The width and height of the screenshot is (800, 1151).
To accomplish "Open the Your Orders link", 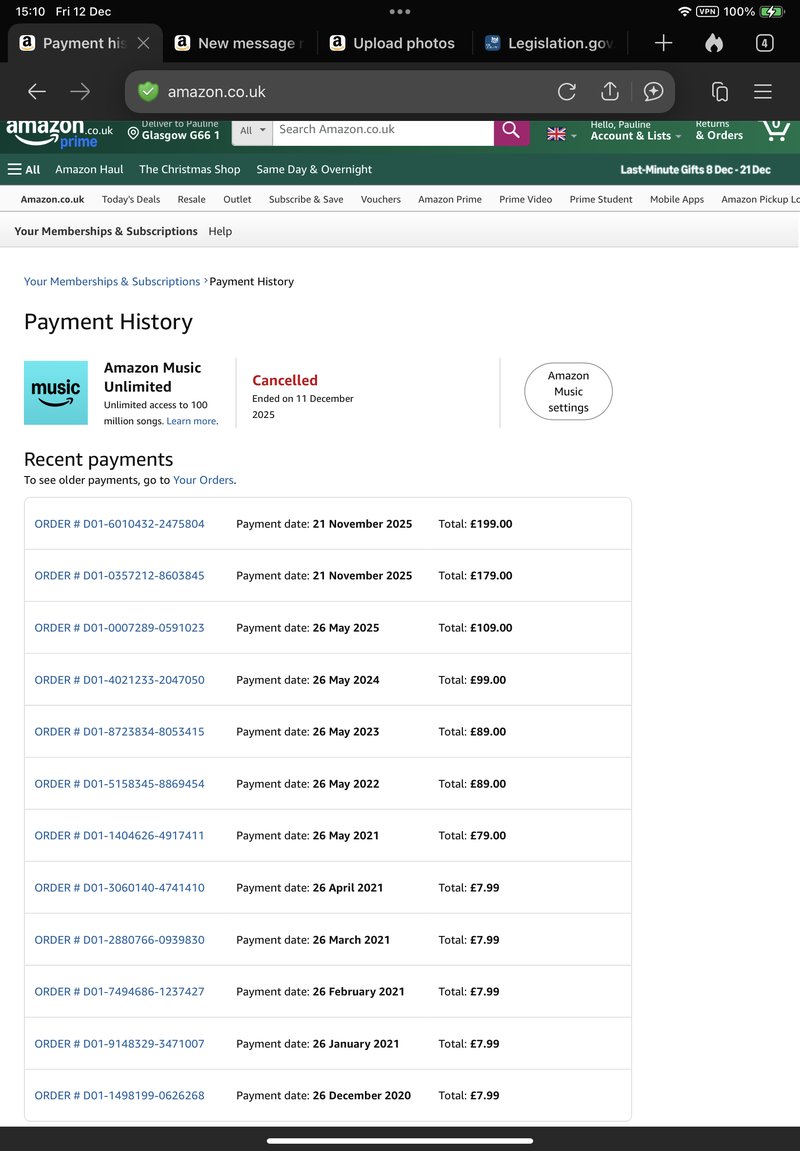I will click(203, 480).
